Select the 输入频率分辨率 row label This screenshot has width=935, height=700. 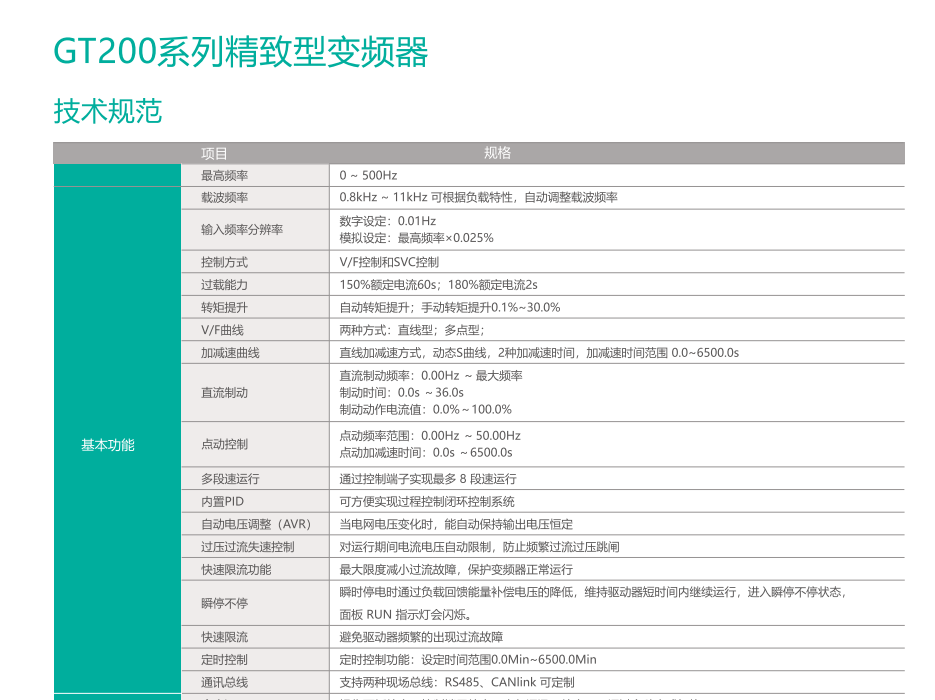pos(241,229)
